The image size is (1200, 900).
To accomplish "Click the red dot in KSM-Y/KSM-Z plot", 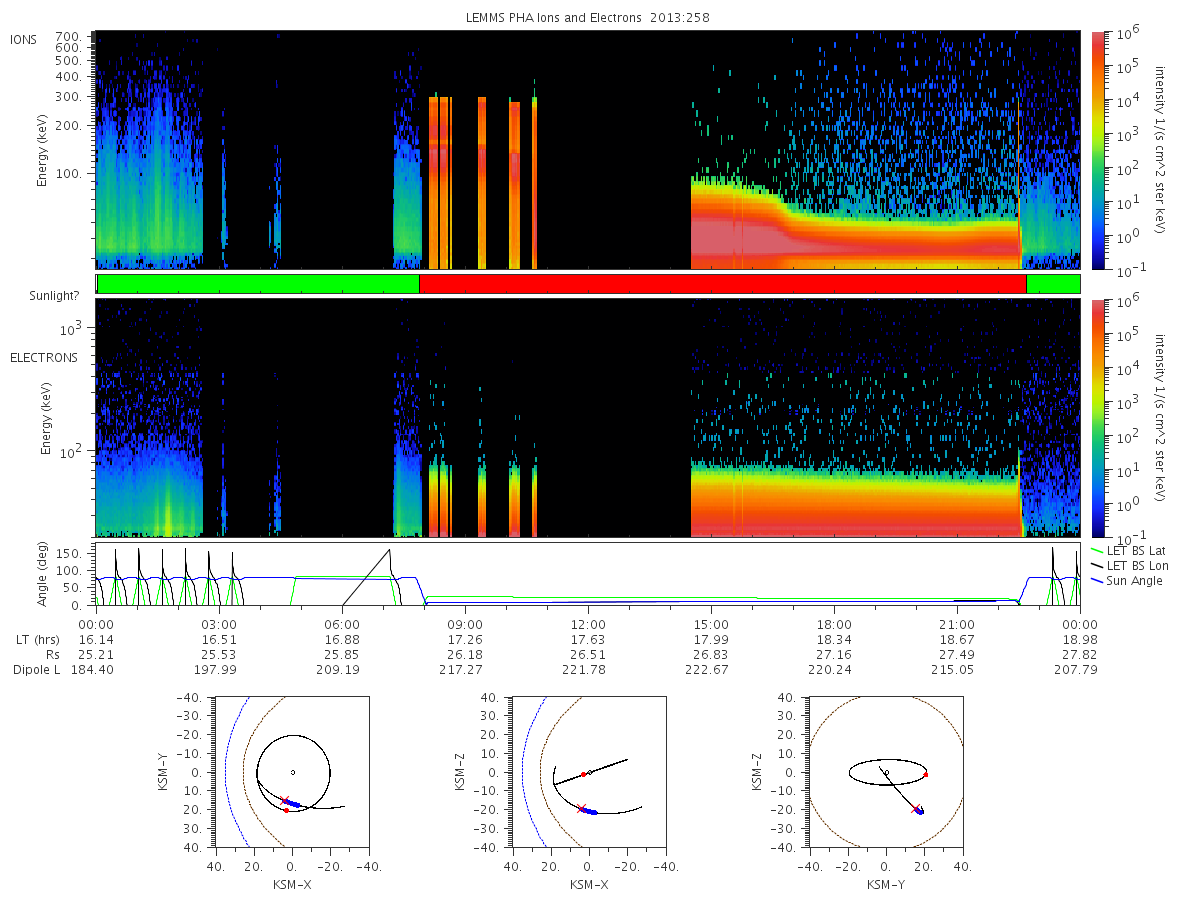I will tap(926, 775).
